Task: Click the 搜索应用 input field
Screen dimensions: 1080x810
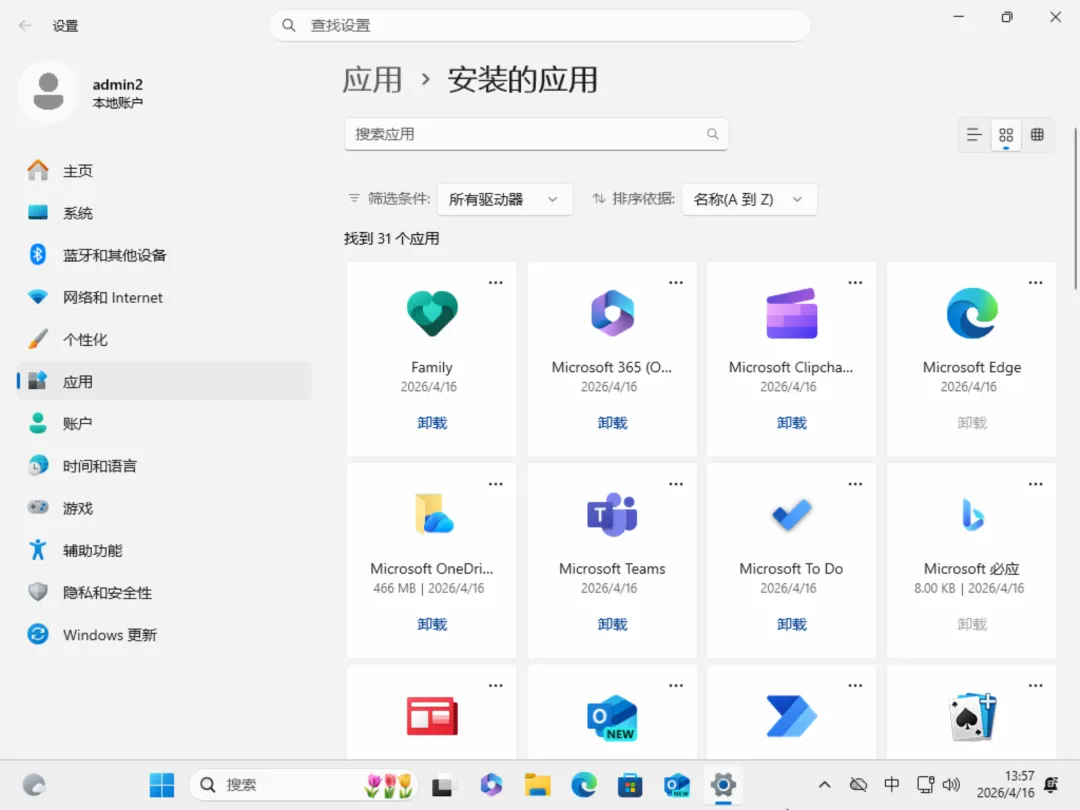Action: [536, 134]
